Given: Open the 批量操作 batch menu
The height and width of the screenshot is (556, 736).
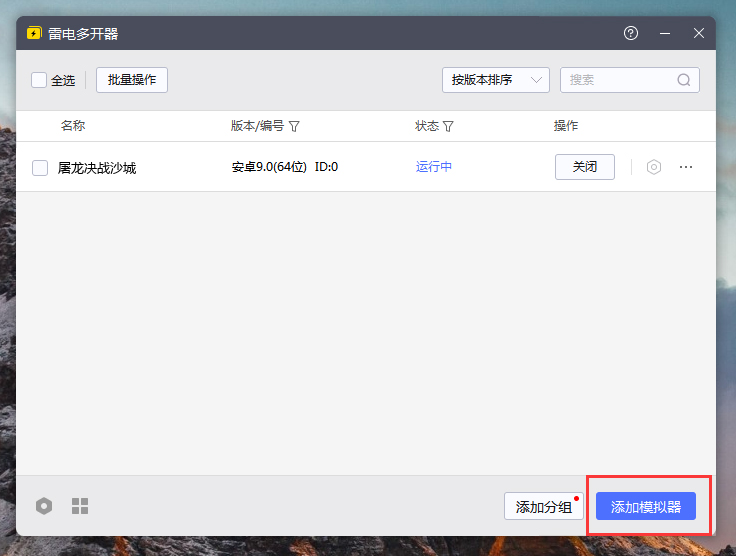Looking at the screenshot, I should pyautogui.click(x=132, y=80).
